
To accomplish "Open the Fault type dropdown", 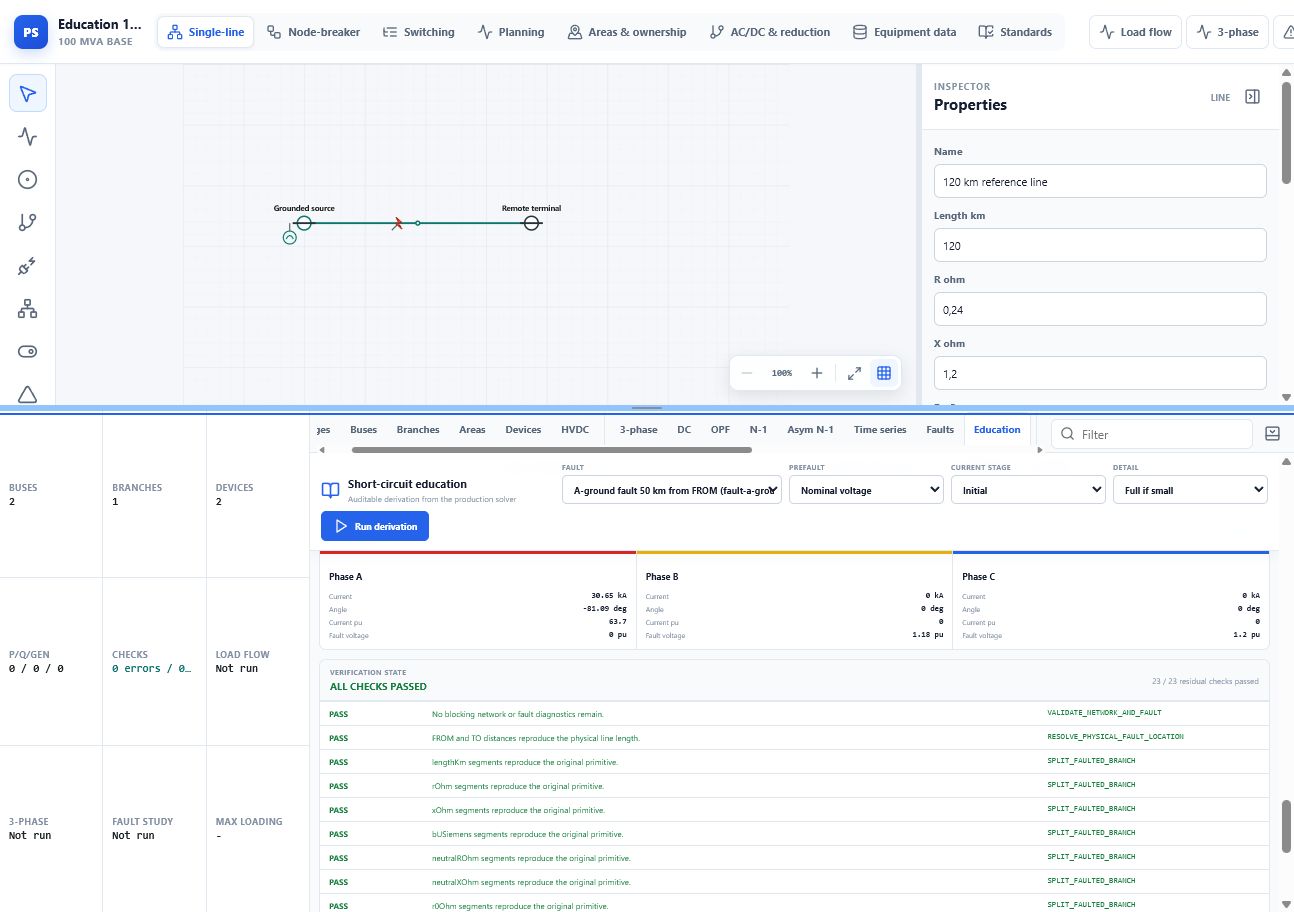I will click(x=672, y=490).
